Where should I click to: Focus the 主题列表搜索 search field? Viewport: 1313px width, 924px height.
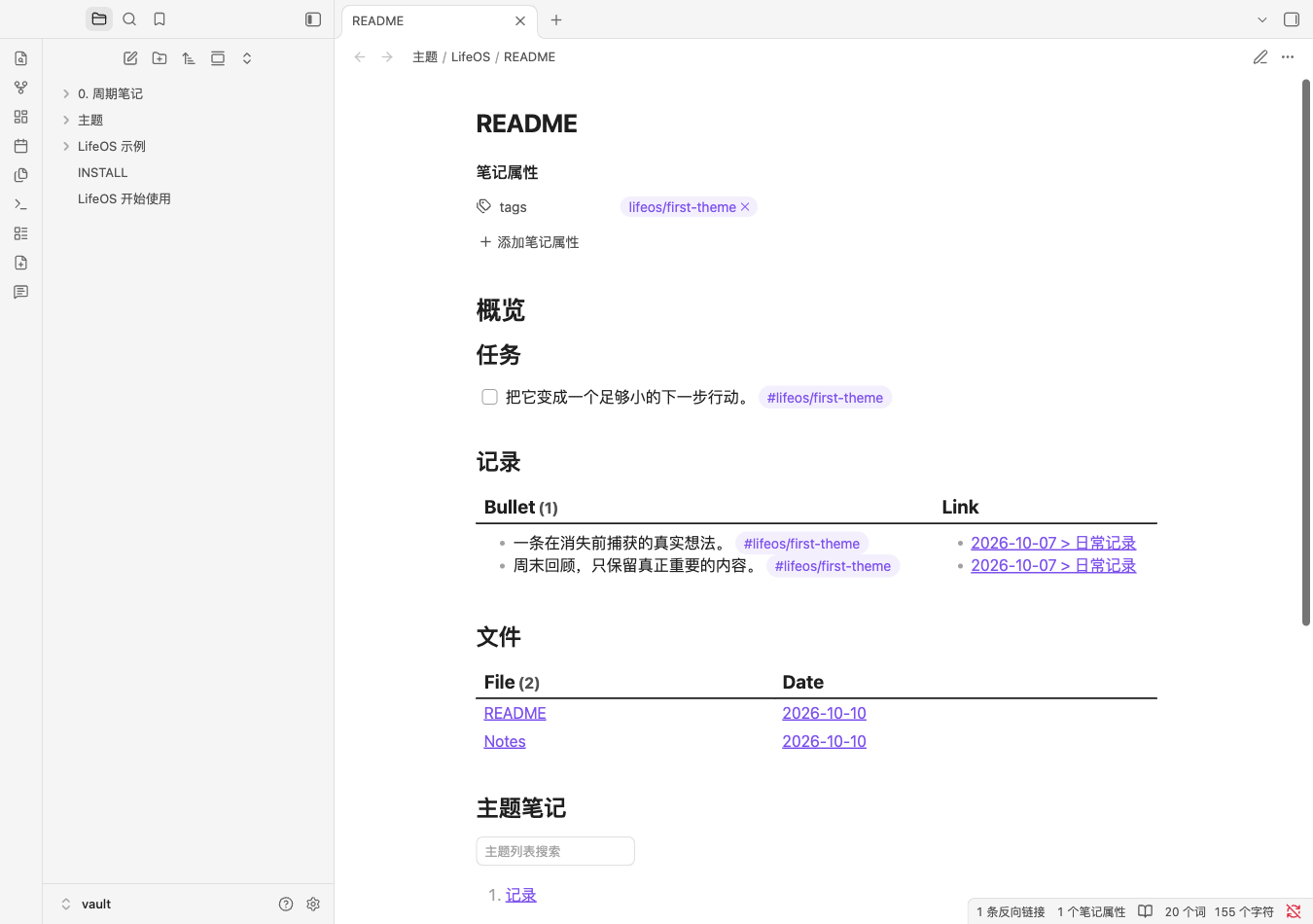pyautogui.click(x=555, y=851)
